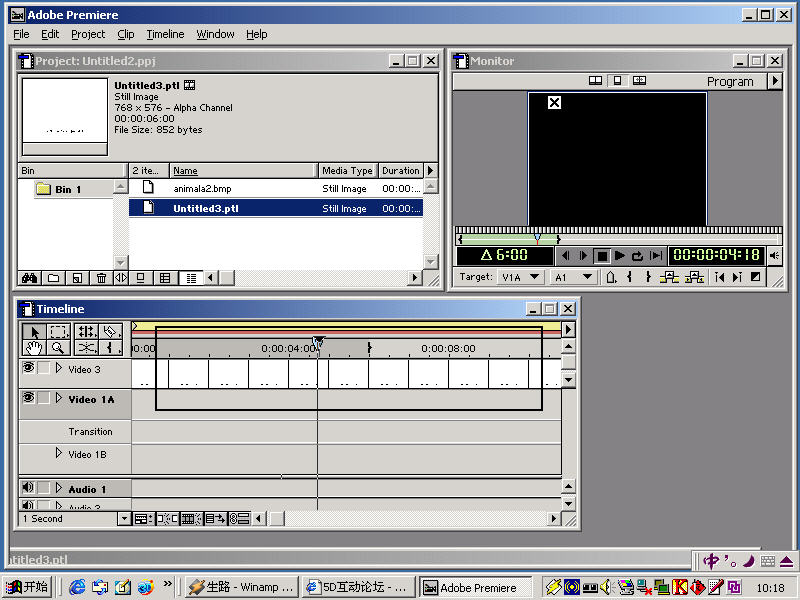
Task: Open the V1A video target dropdown
Action: pos(520,277)
